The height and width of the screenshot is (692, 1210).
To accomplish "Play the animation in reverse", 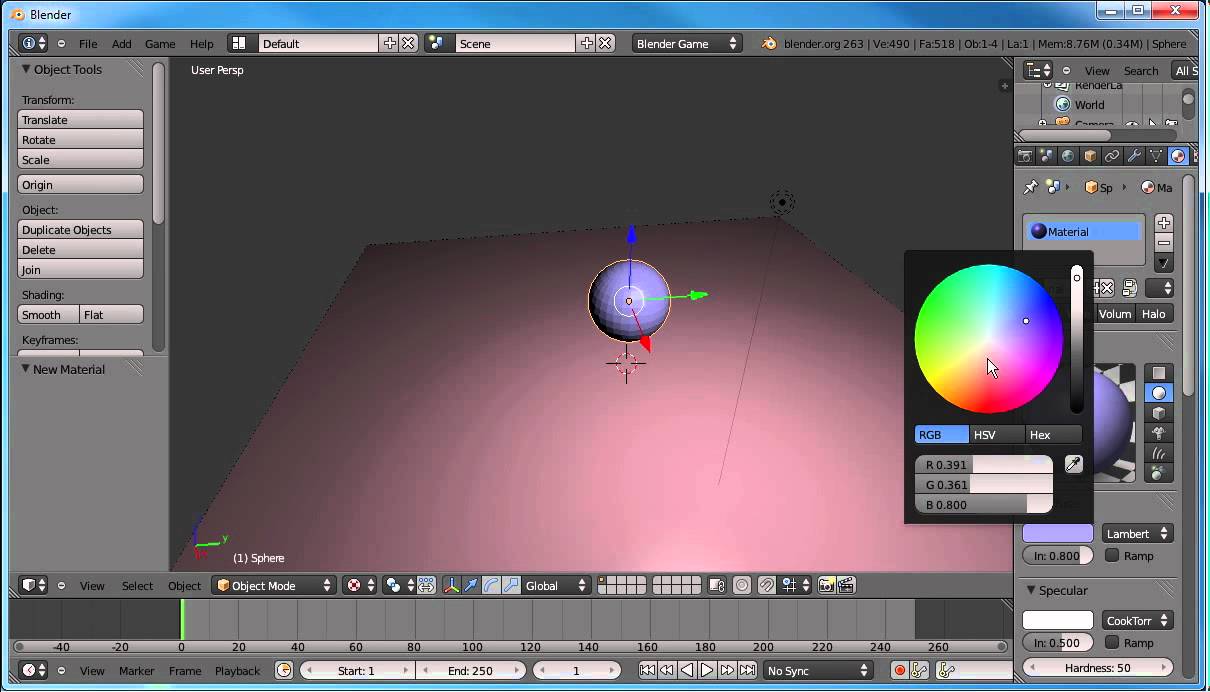I will pyautogui.click(x=687, y=670).
